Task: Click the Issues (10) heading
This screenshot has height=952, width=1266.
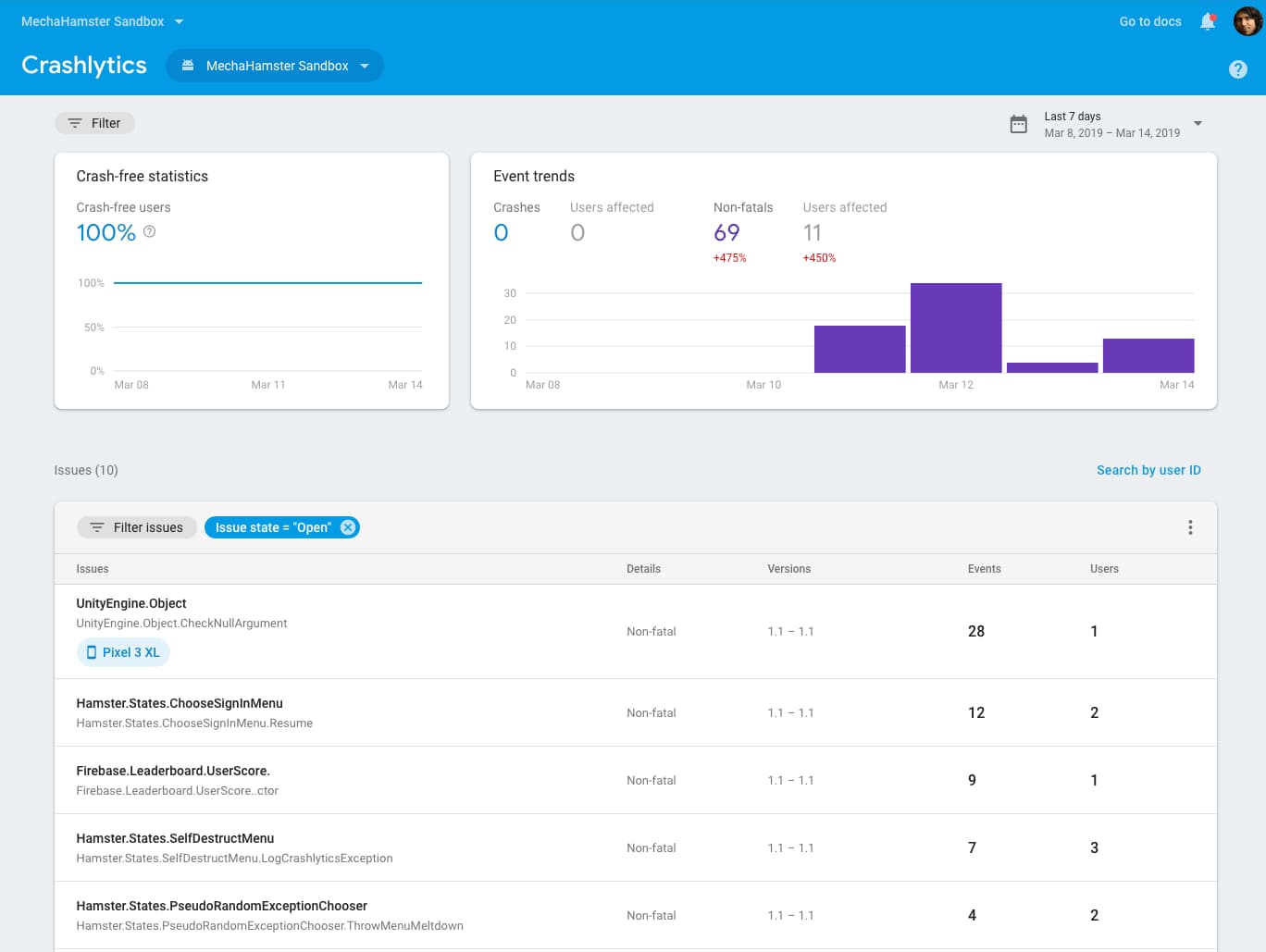Action: tap(86, 470)
